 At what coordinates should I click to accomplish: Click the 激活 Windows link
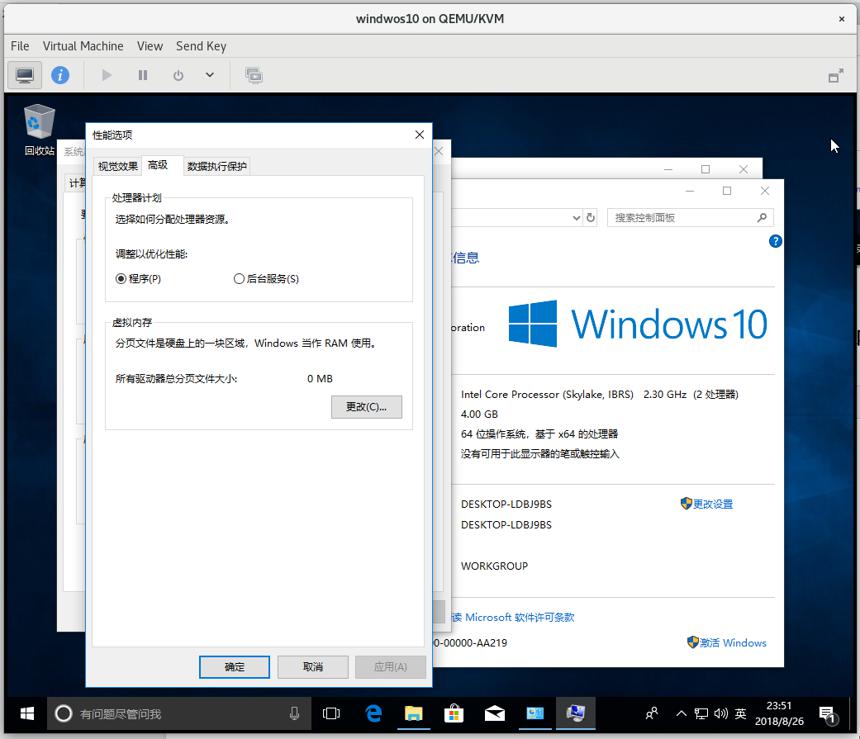(x=727, y=642)
